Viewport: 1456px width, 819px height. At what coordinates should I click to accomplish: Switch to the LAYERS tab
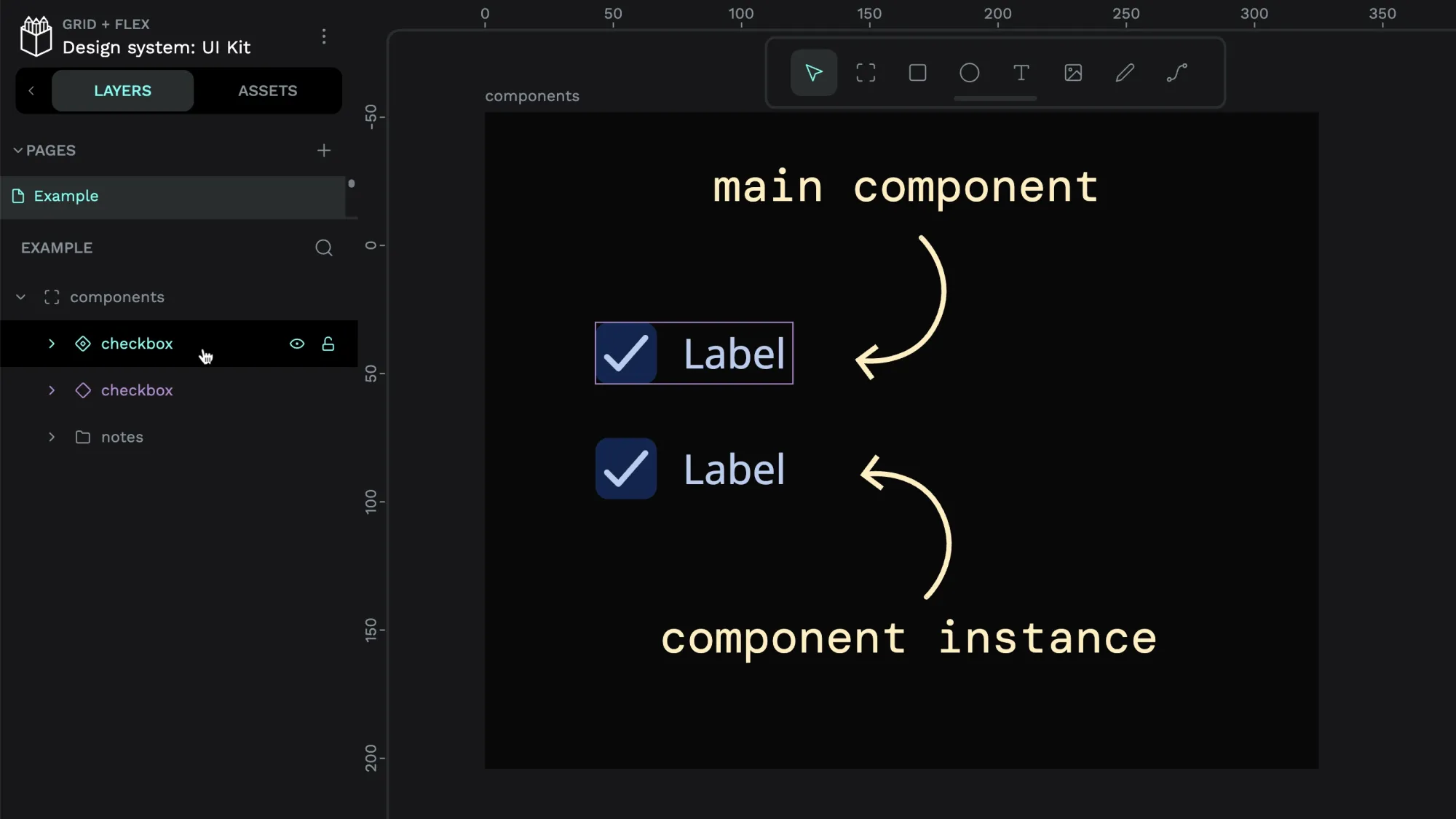click(x=122, y=90)
